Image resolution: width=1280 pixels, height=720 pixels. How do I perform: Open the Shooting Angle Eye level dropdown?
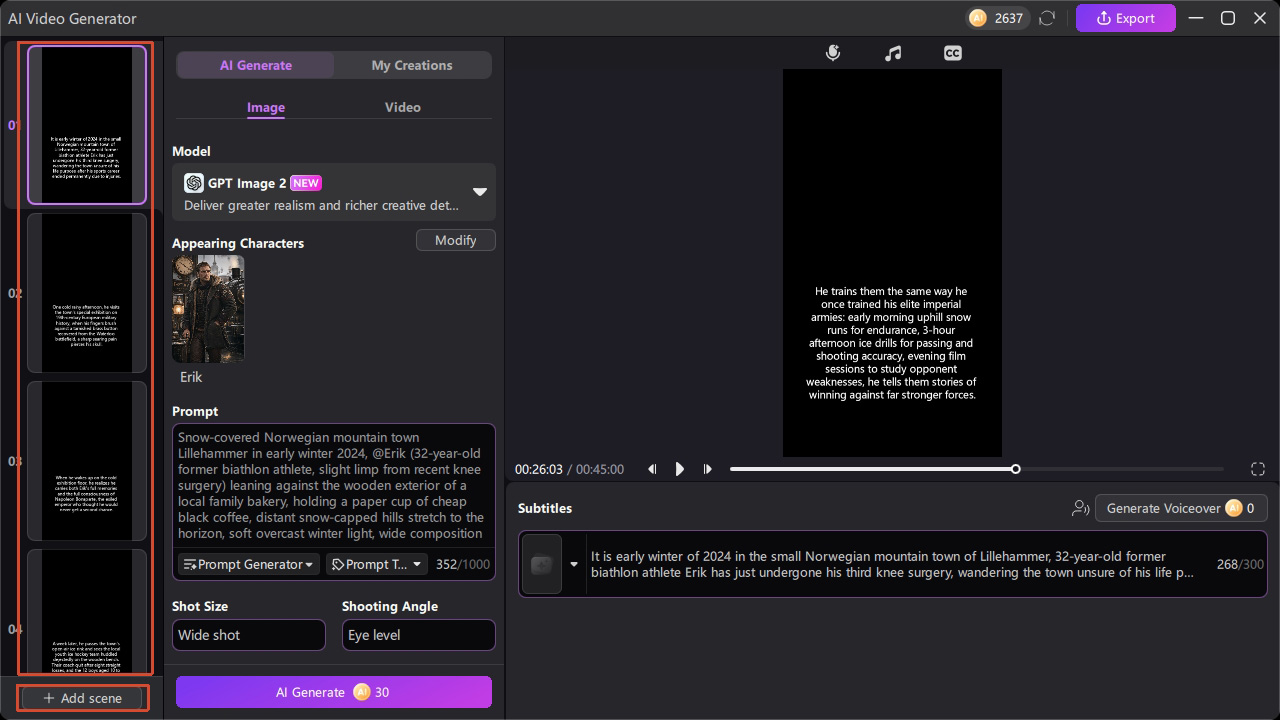point(418,635)
